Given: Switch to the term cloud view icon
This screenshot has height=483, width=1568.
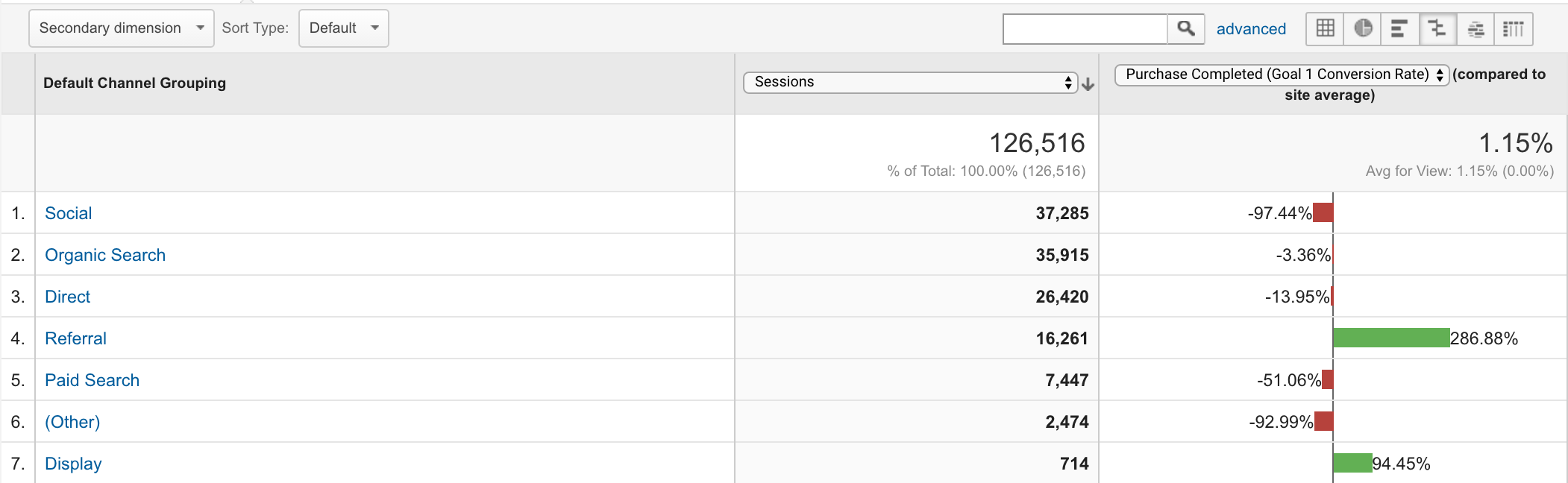Looking at the screenshot, I should point(1476,29).
